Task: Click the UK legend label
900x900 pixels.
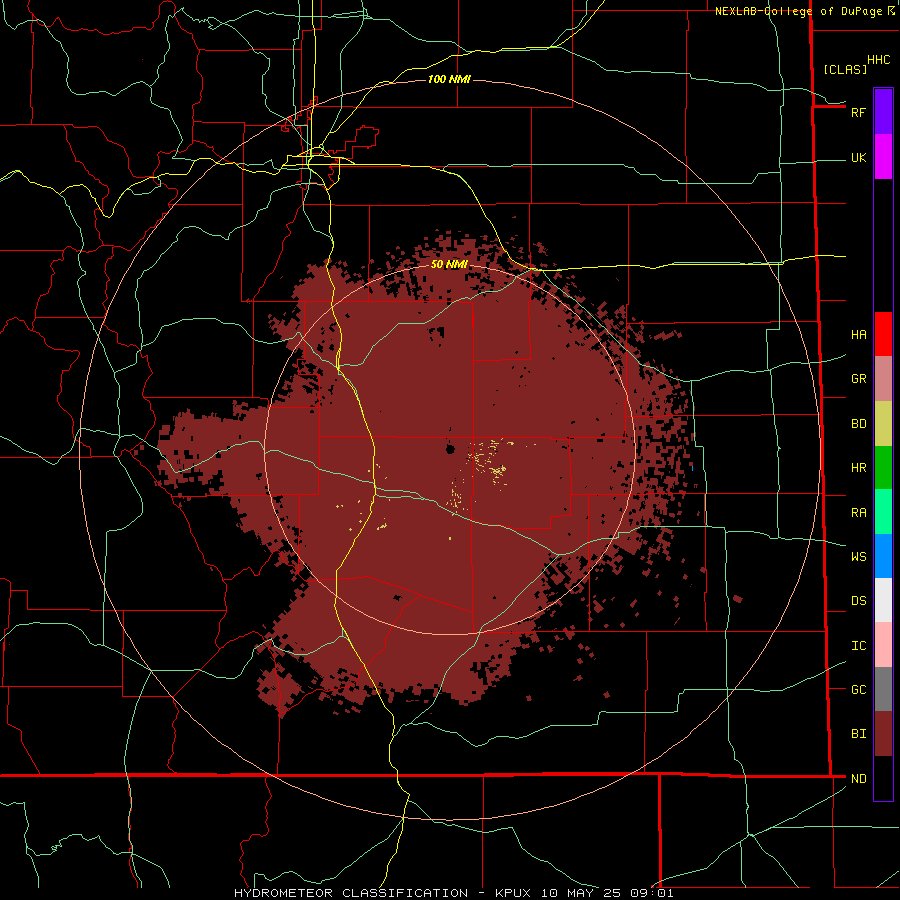Action: coord(858,157)
